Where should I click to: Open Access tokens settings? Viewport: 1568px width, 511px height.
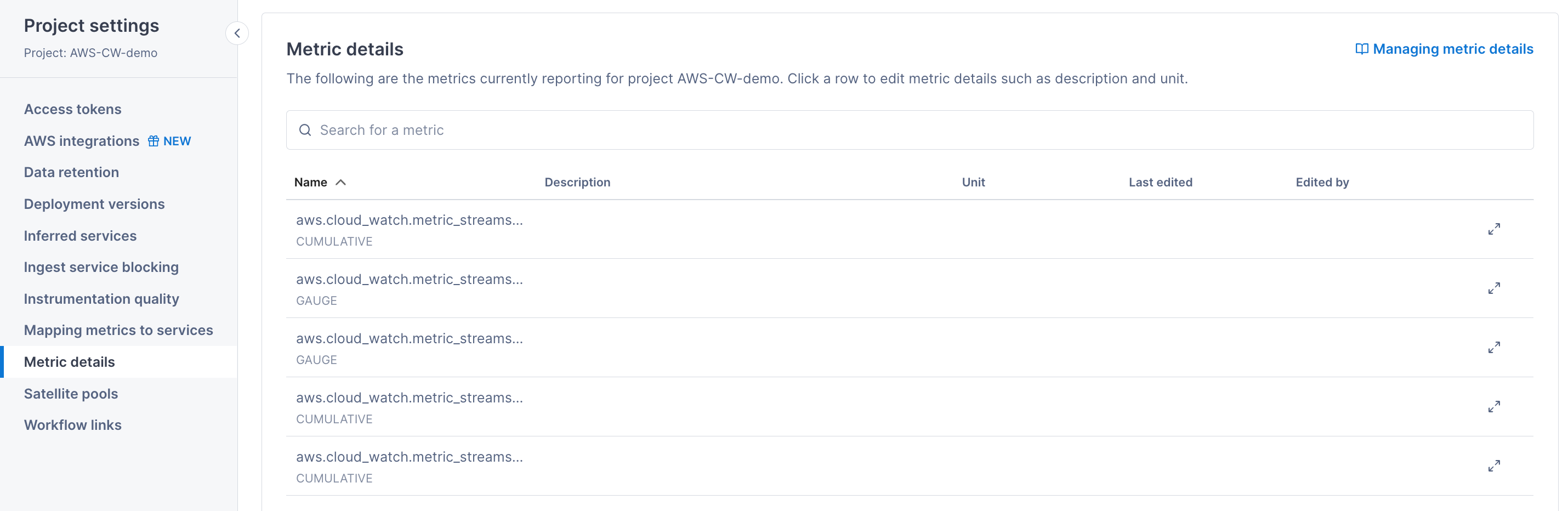click(x=72, y=109)
